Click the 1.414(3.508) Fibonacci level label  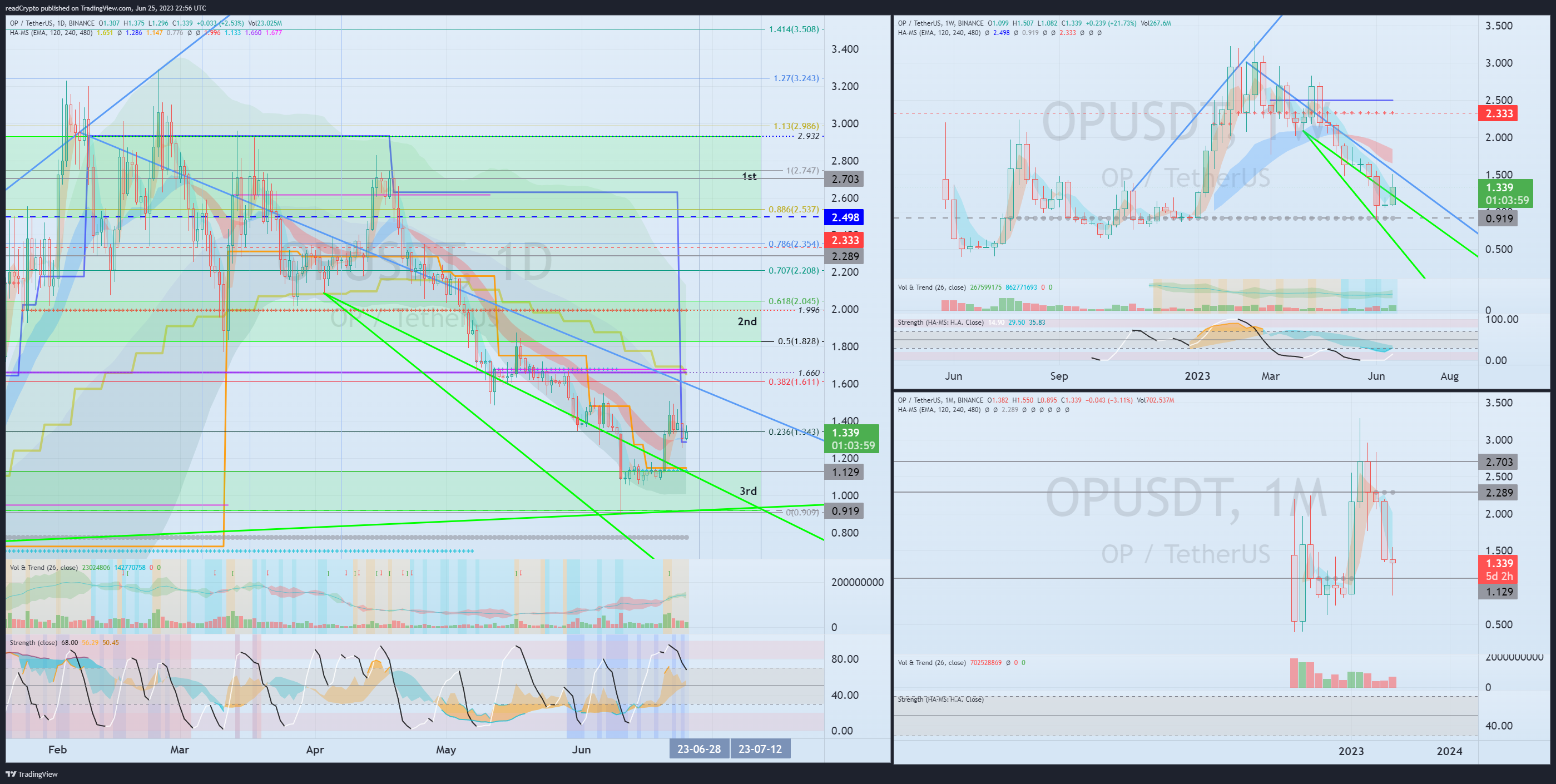pos(794,29)
